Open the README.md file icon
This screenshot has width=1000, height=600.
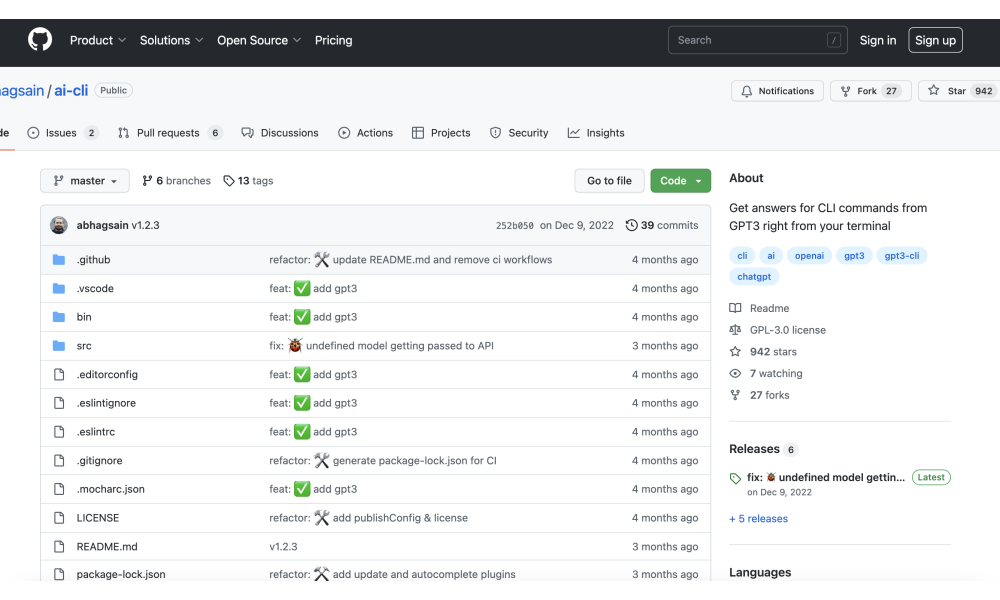(59, 546)
